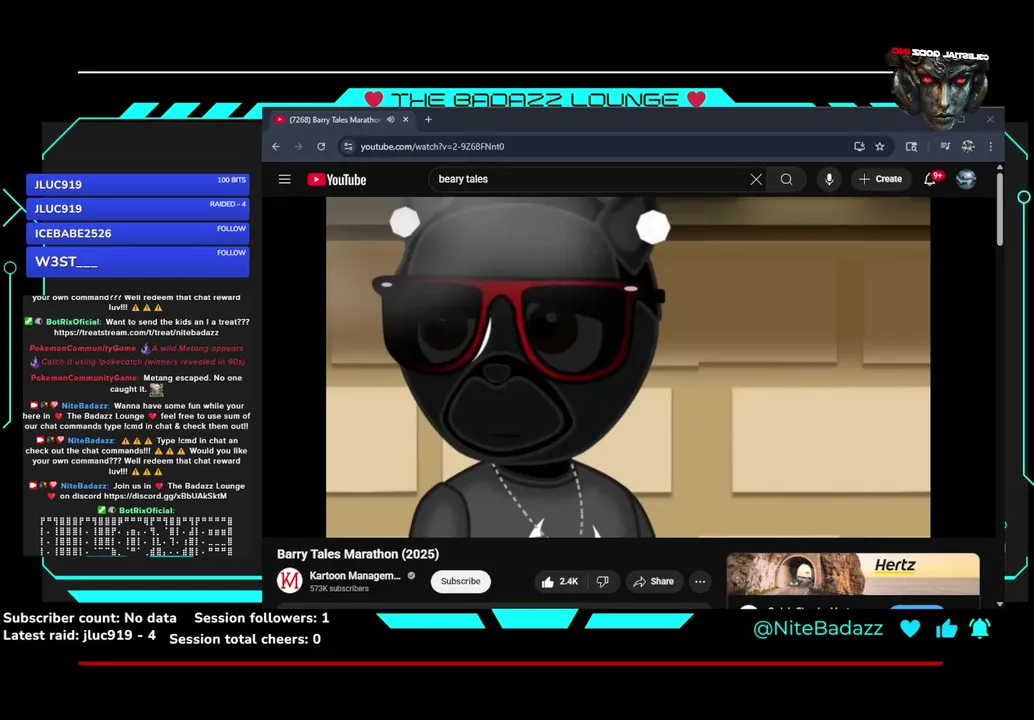Open the YouTube hamburger guide menu
The height and width of the screenshot is (720, 1034).
[284, 179]
